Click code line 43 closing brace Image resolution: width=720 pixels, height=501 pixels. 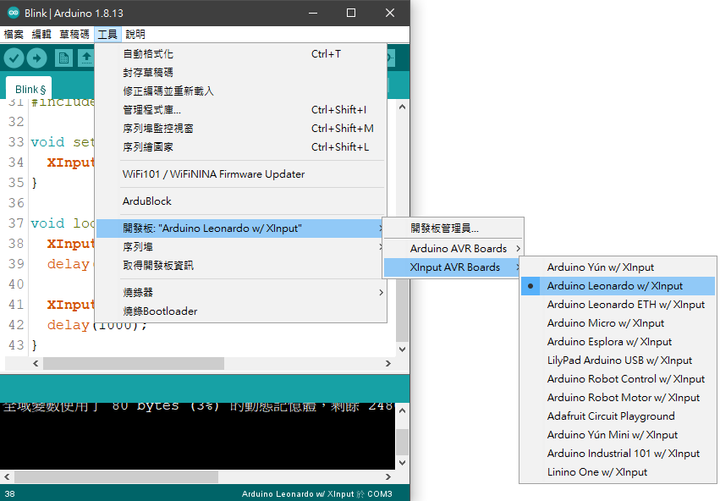click(x=34, y=345)
